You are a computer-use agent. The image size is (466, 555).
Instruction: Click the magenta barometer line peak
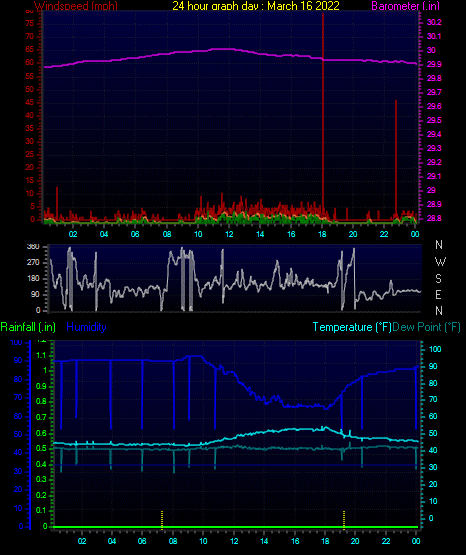pos(223,49)
